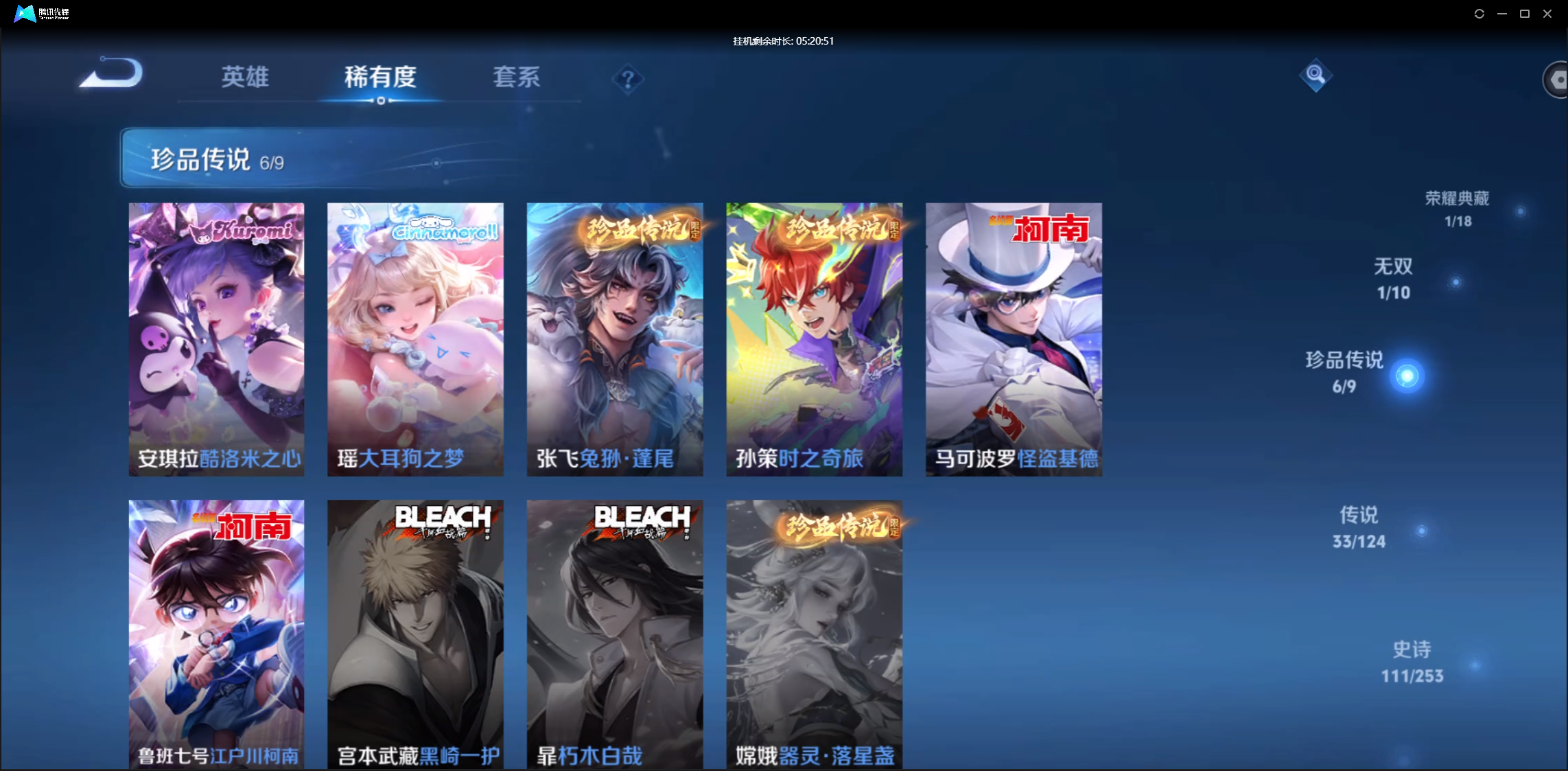Click the partially visible side panel button
Screen dimensions: 1568x771
[1555, 80]
